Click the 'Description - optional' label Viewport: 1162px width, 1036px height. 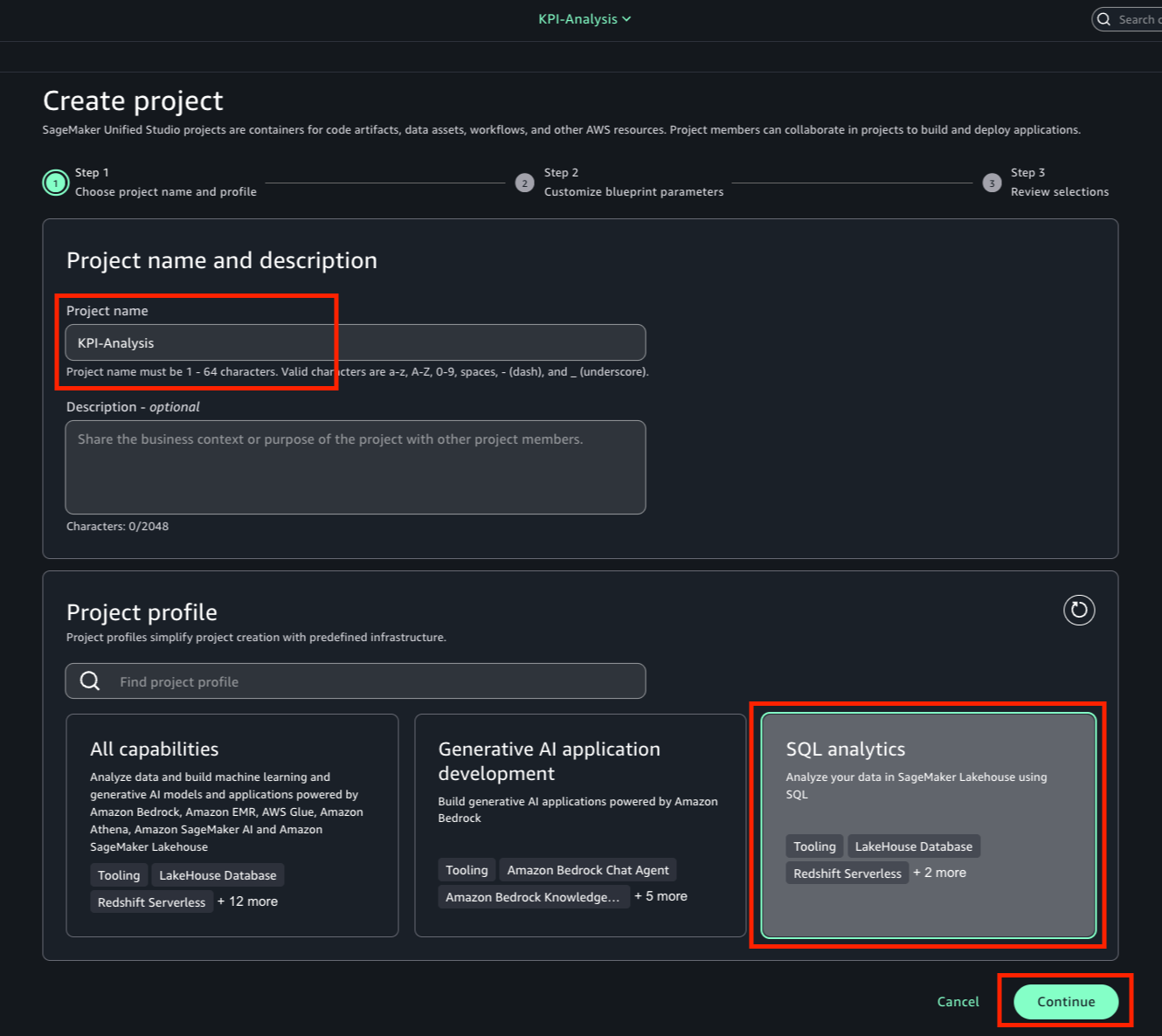(x=133, y=407)
